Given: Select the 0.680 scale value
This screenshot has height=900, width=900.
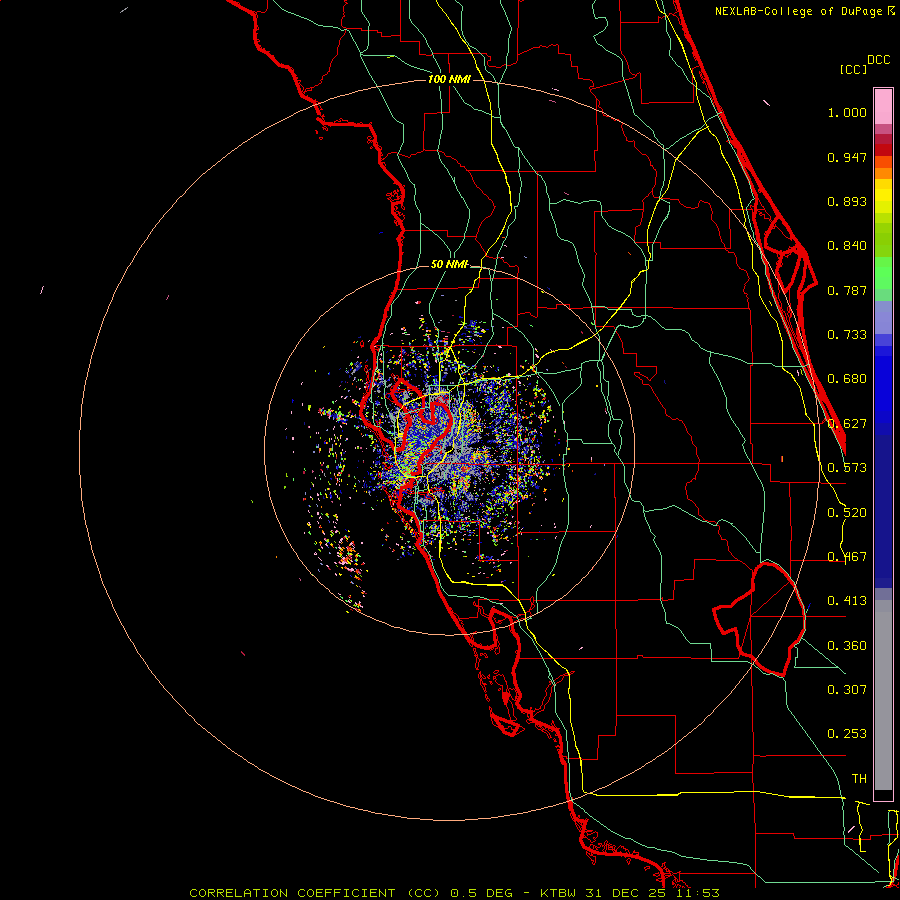Looking at the screenshot, I should [x=847, y=379].
